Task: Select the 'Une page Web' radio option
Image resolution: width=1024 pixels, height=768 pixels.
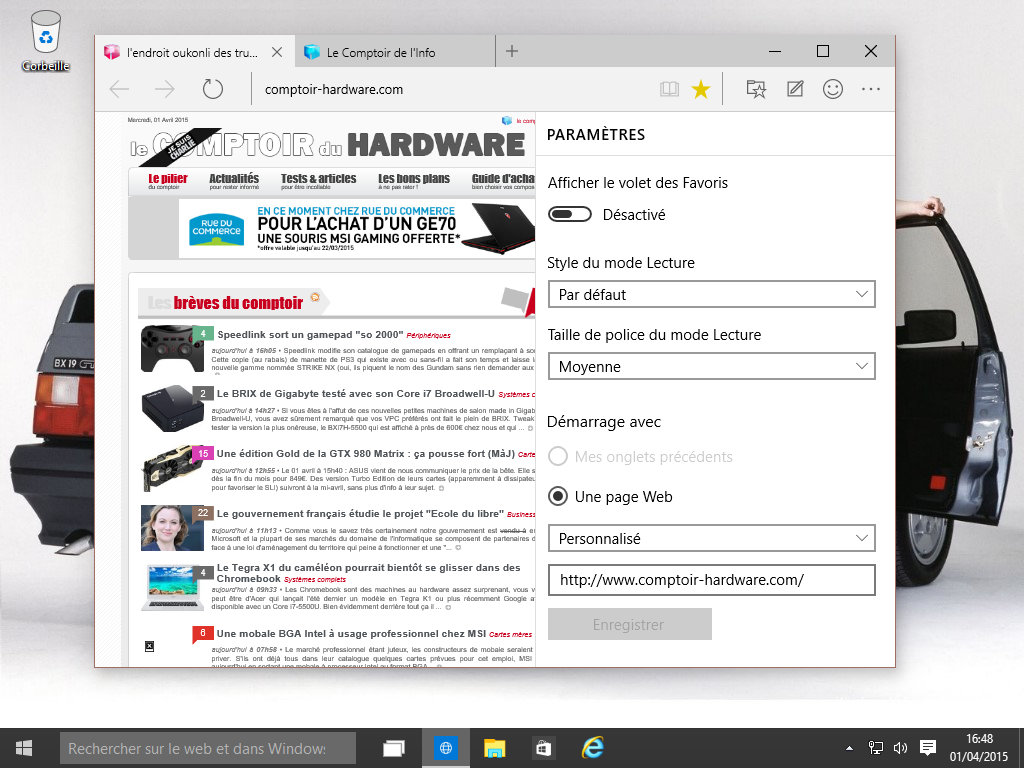Action: tap(559, 497)
